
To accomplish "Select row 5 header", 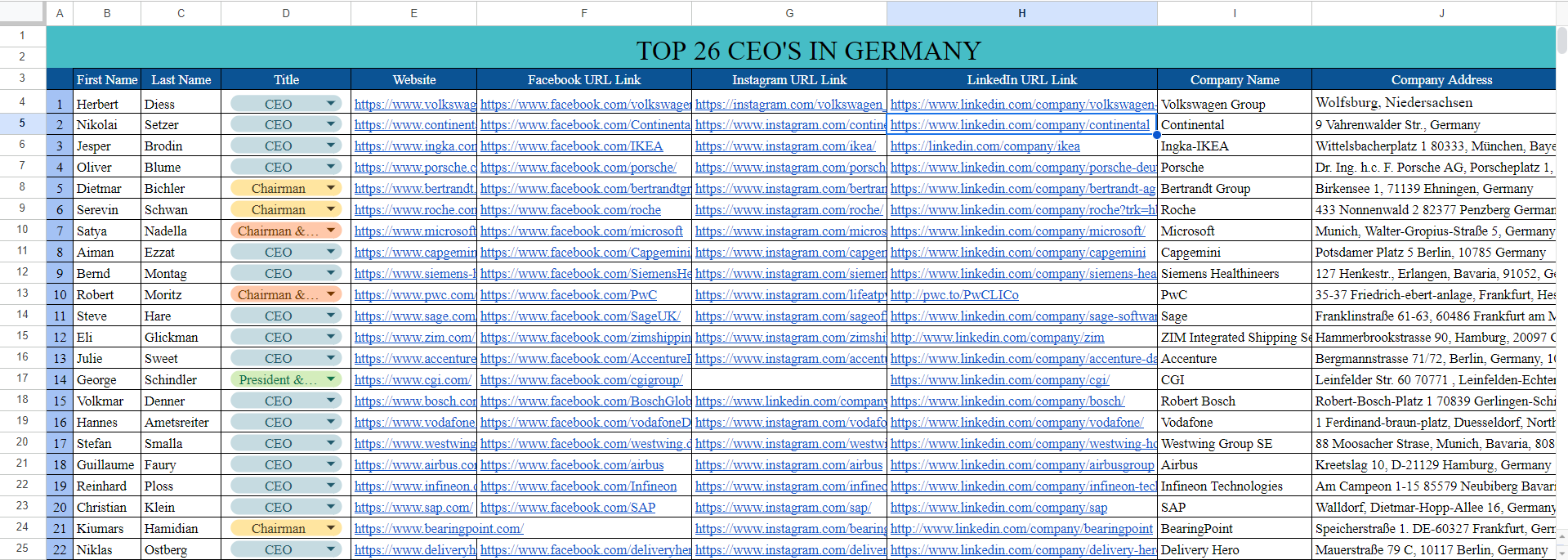I will point(22,123).
